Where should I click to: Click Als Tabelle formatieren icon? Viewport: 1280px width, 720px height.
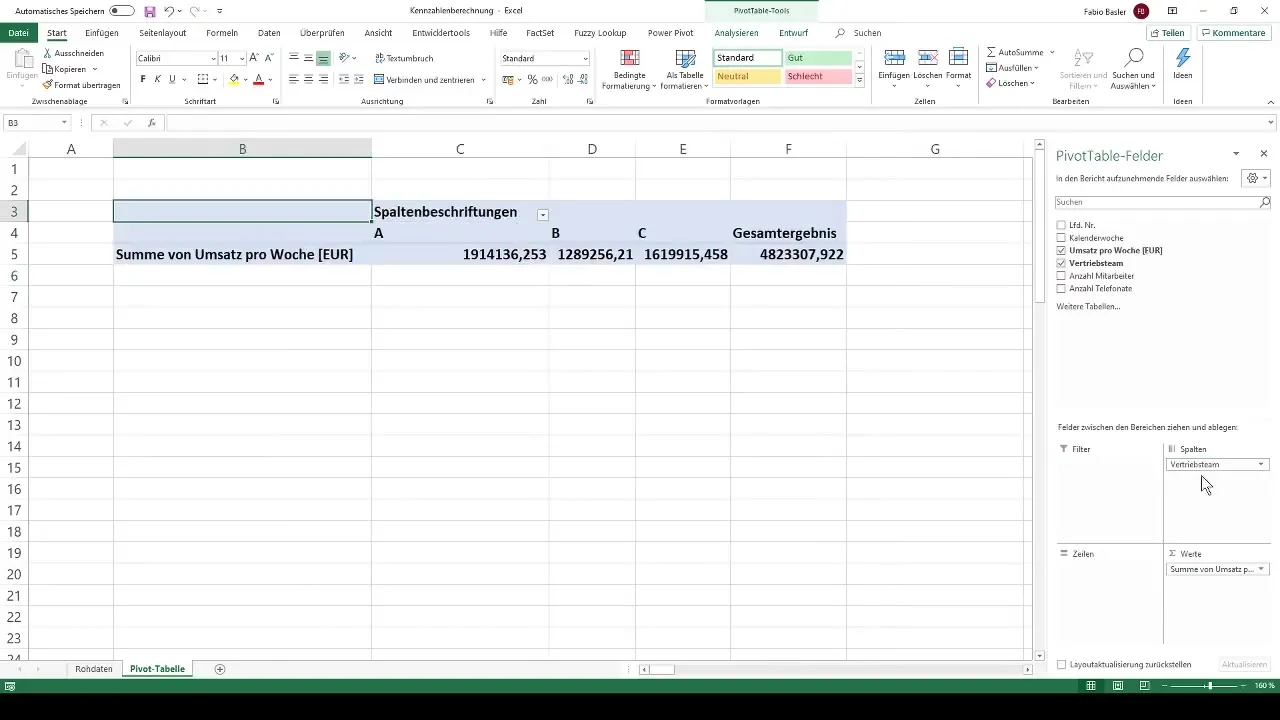point(685,58)
